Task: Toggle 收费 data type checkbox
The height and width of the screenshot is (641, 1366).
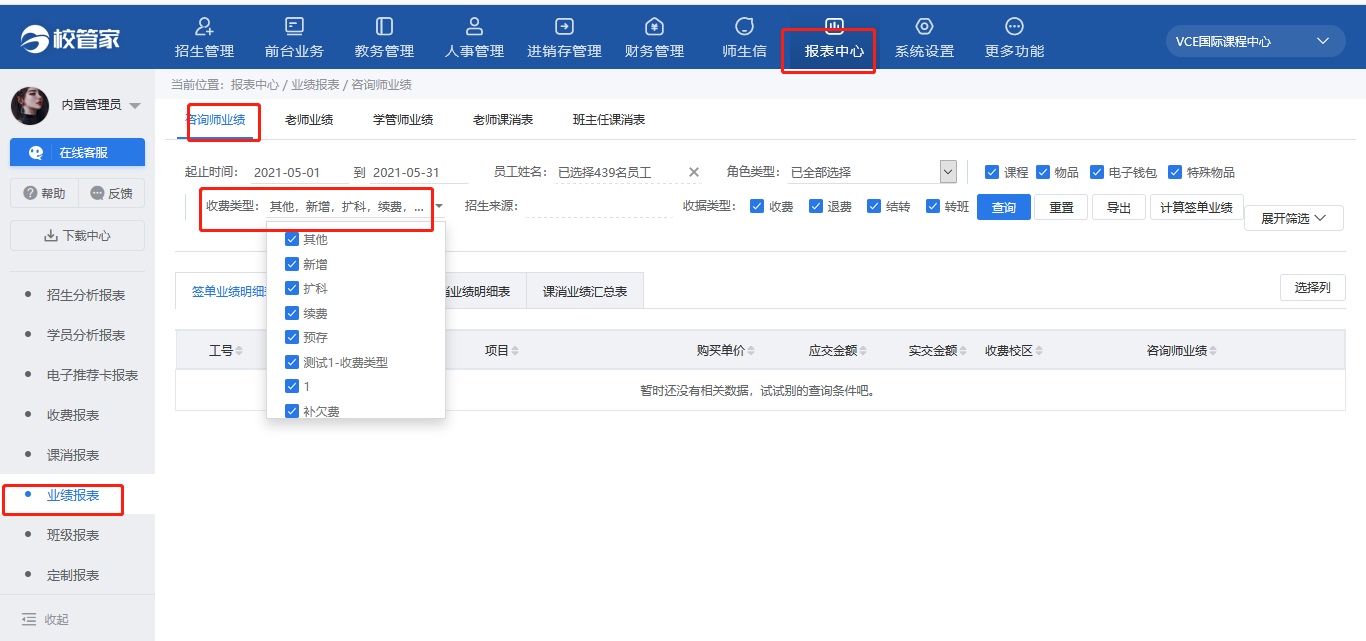Action: [x=758, y=206]
